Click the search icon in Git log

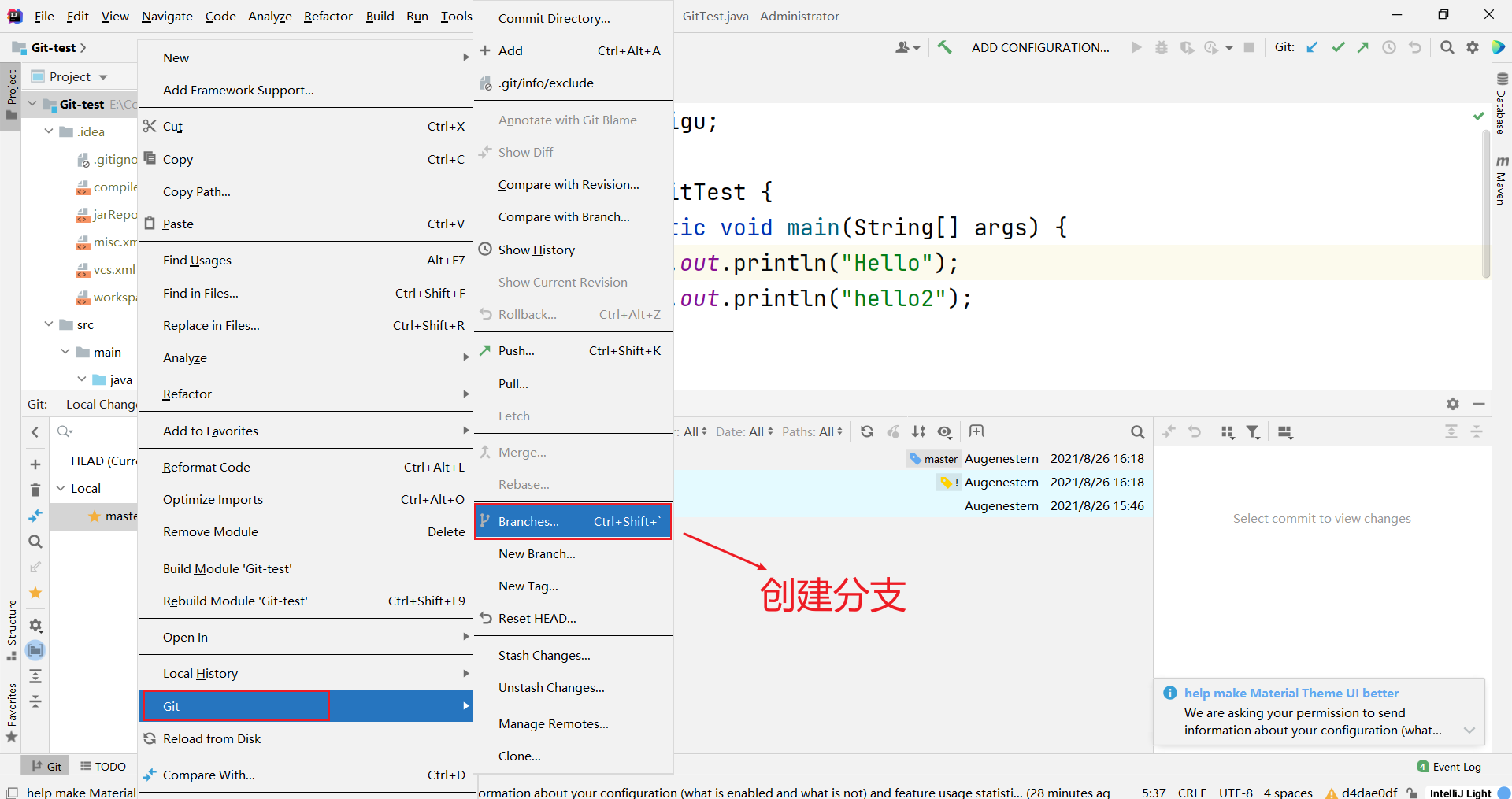(x=1137, y=431)
